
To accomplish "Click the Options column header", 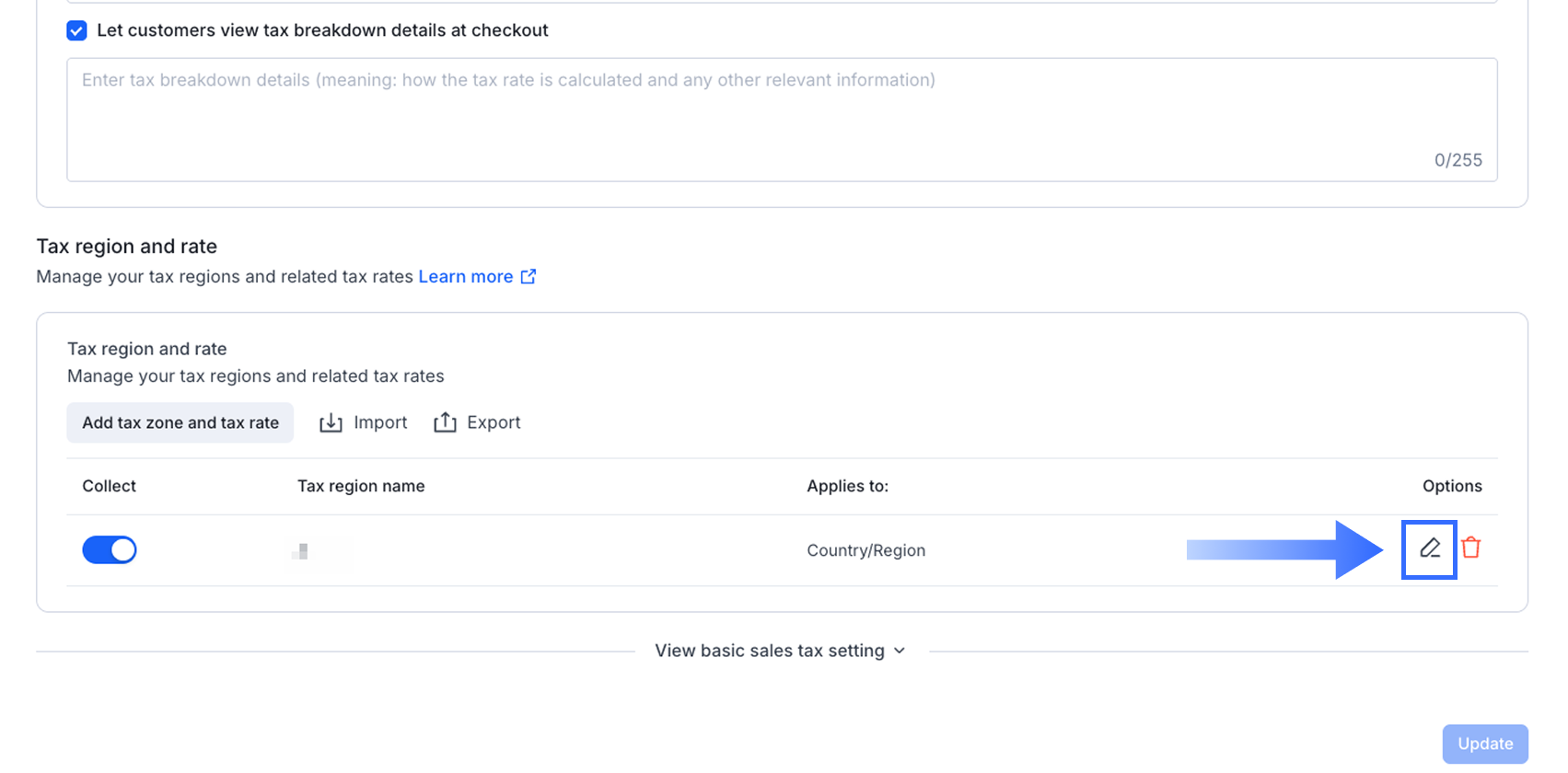I will [x=1451, y=486].
